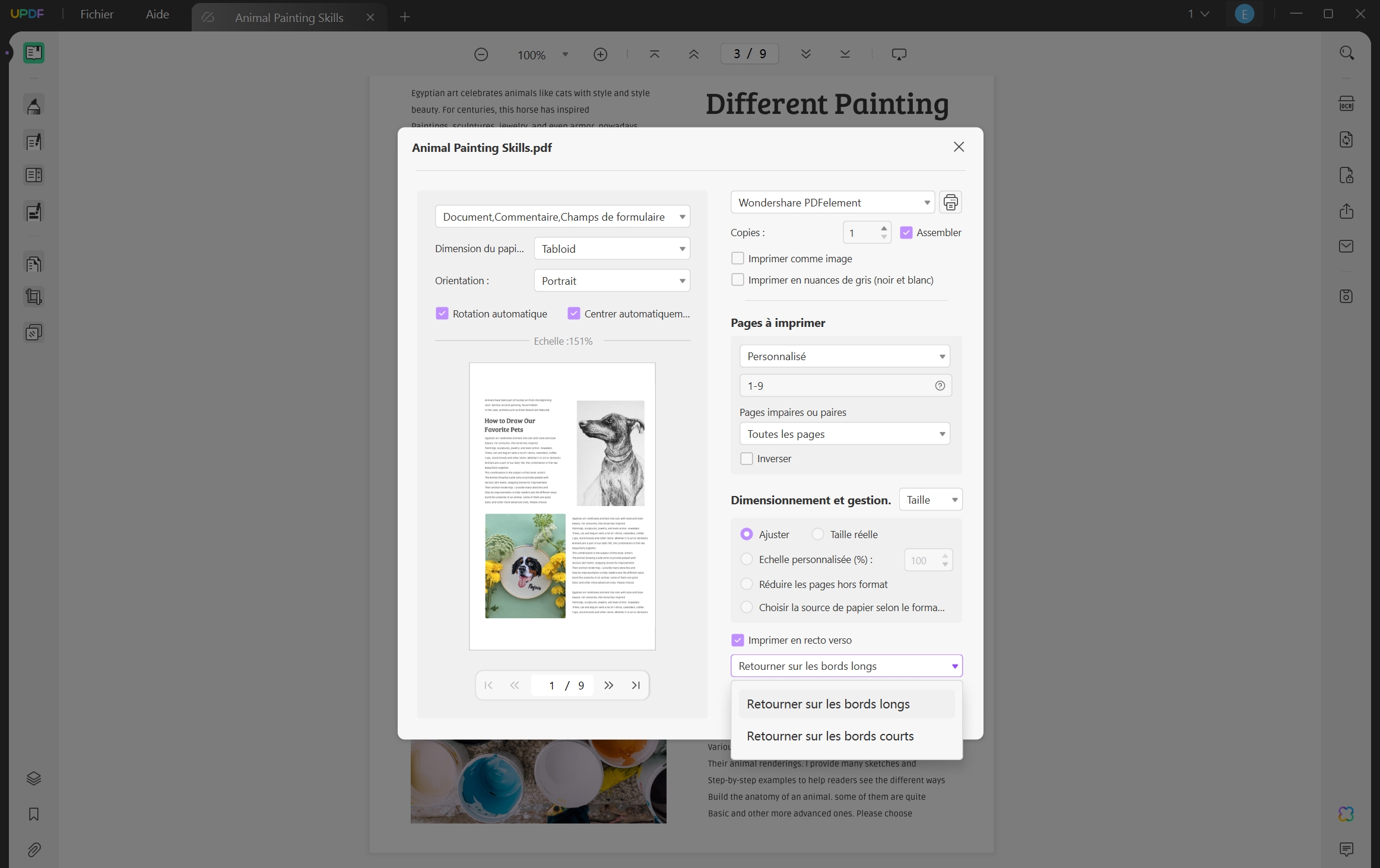Open the Toutes les pages dropdown
The image size is (1380, 868).
pyautogui.click(x=844, y=434)
